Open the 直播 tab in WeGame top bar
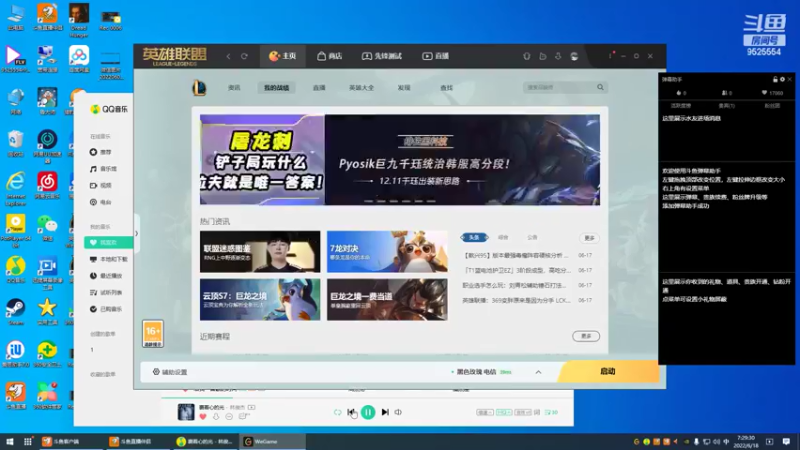 point(435,56)
